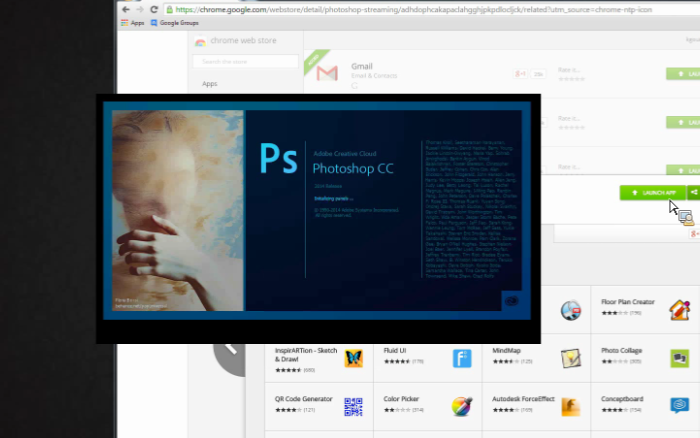Click the QR Code Generator icon
700x438 pixels.
coord(353,406)
